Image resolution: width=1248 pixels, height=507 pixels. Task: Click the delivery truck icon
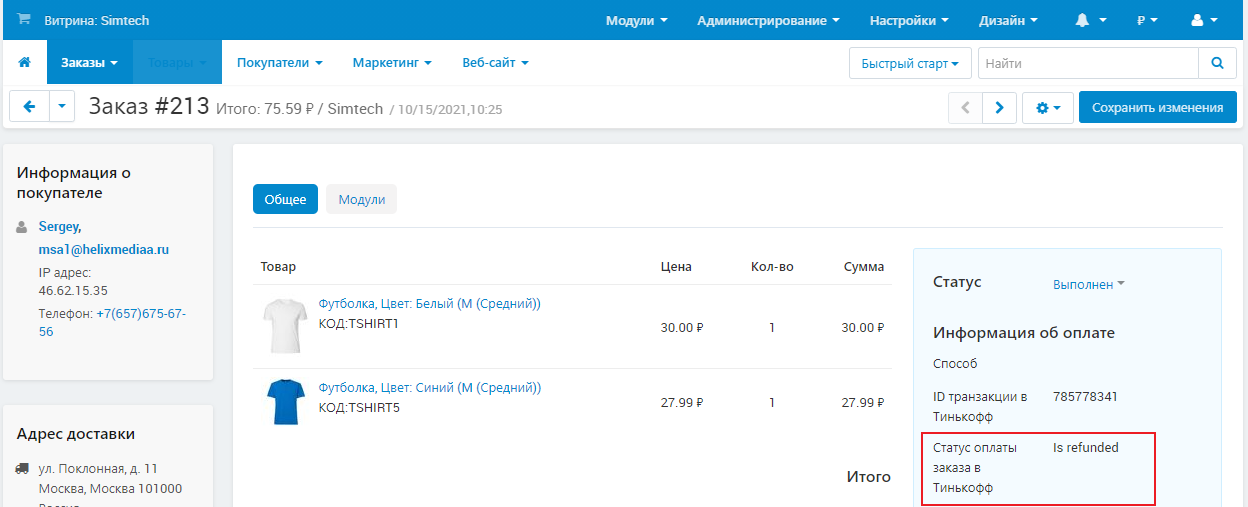(22, 468)
